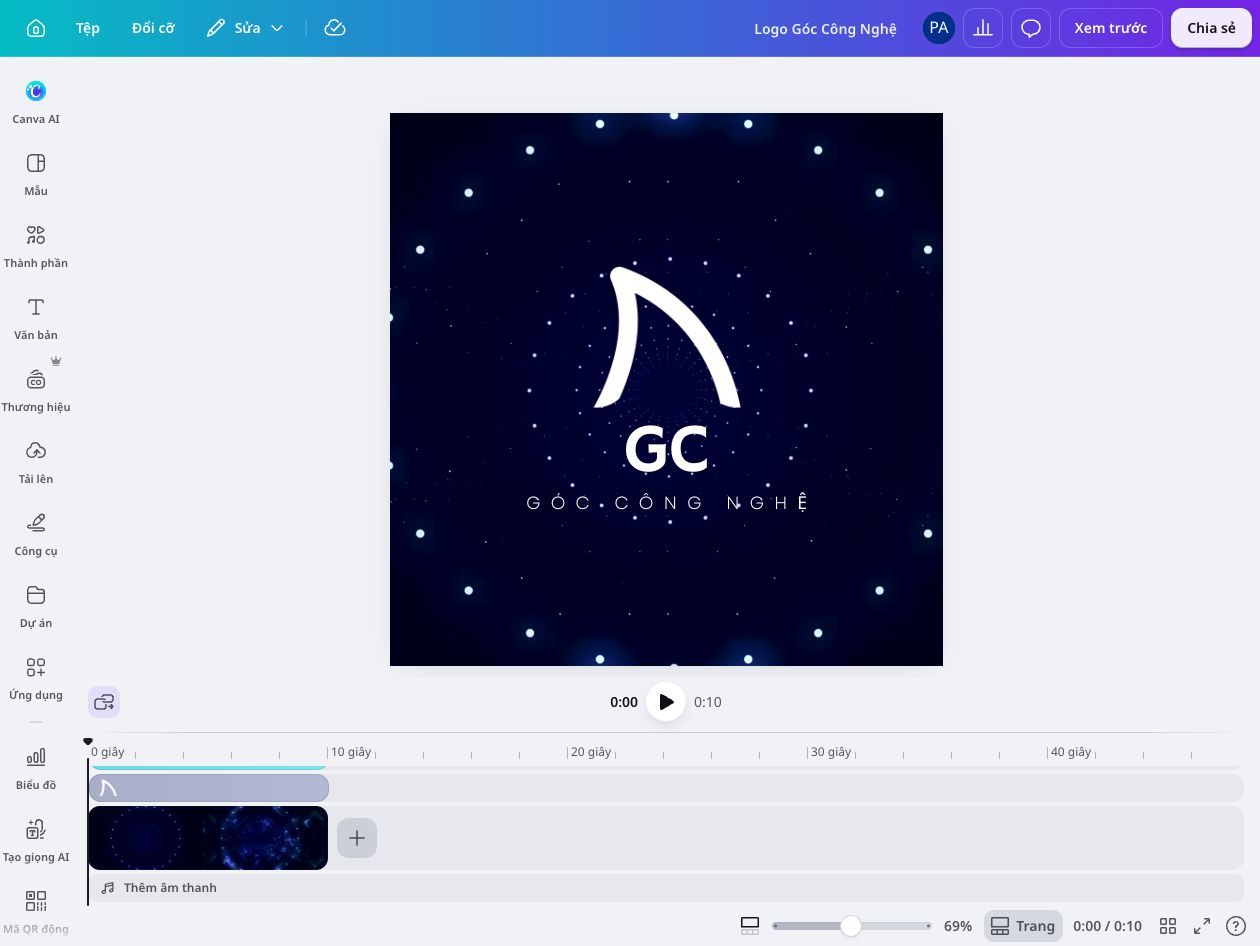Viewport: 1260px width, 946px height.
Task: Adjust the zoom slider handle
Action: click(850, 926)
